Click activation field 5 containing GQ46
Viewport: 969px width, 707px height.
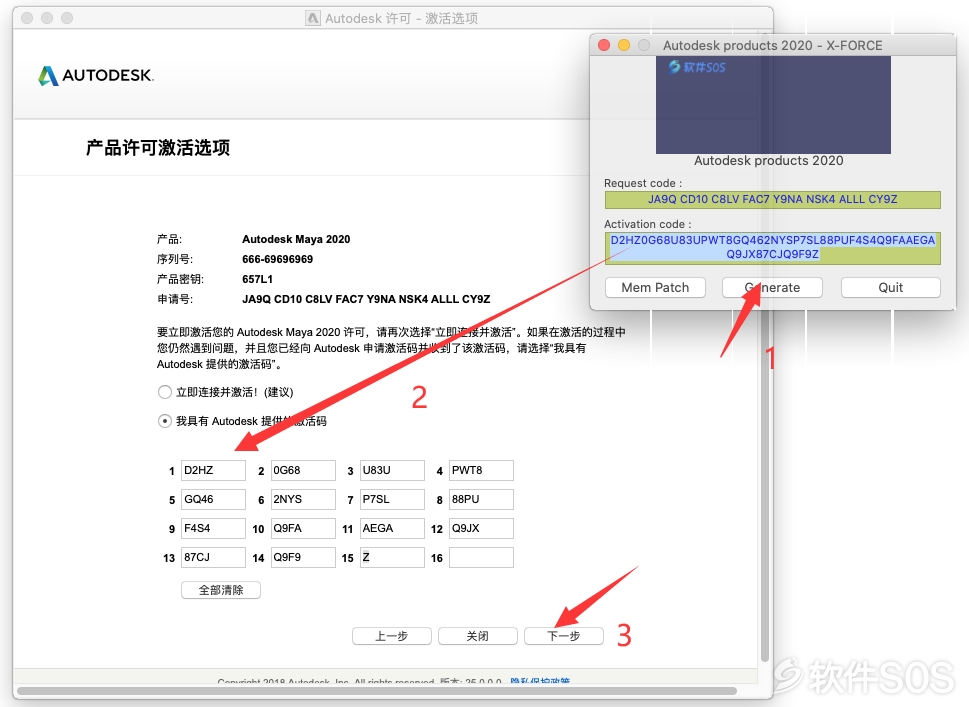tap(213, 499)
